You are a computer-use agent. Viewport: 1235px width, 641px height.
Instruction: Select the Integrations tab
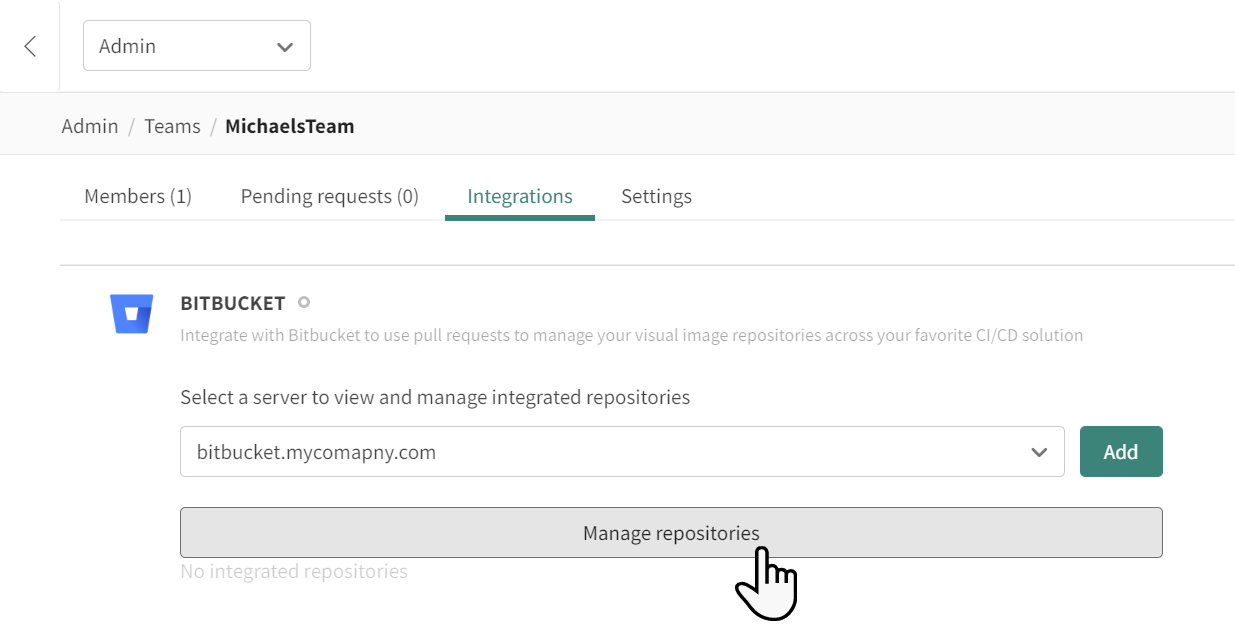tap(520, 196)
